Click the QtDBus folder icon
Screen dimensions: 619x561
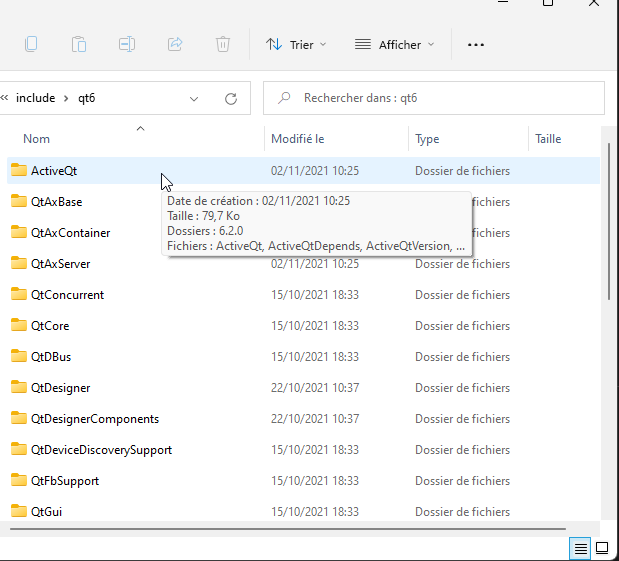[x=19, y=356]
